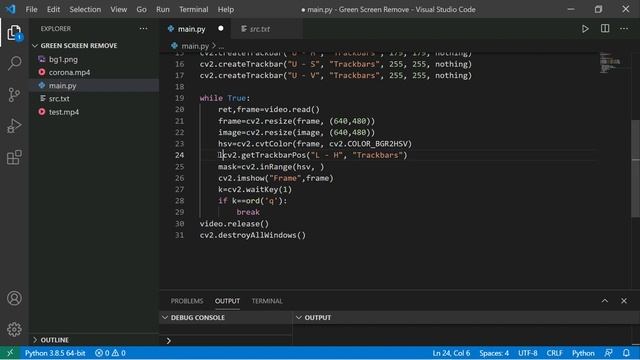Click the feedback icon in status bar

[x=608, y=353]
